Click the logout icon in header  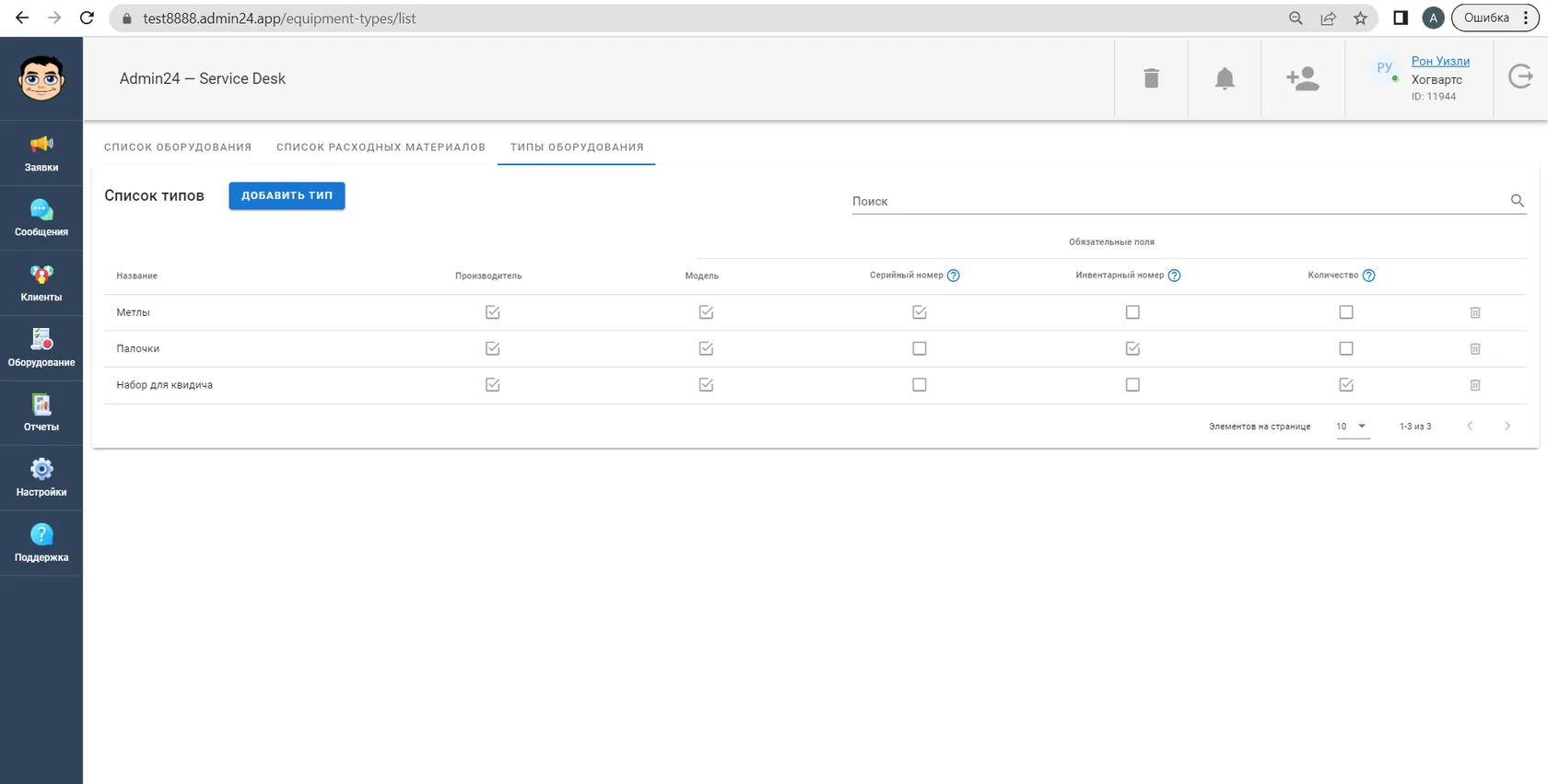(x=1520, y=76)
